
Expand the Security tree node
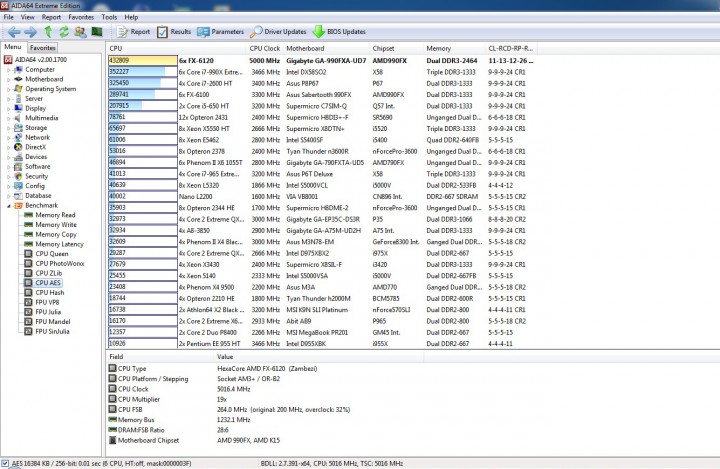tap(8, 176)
